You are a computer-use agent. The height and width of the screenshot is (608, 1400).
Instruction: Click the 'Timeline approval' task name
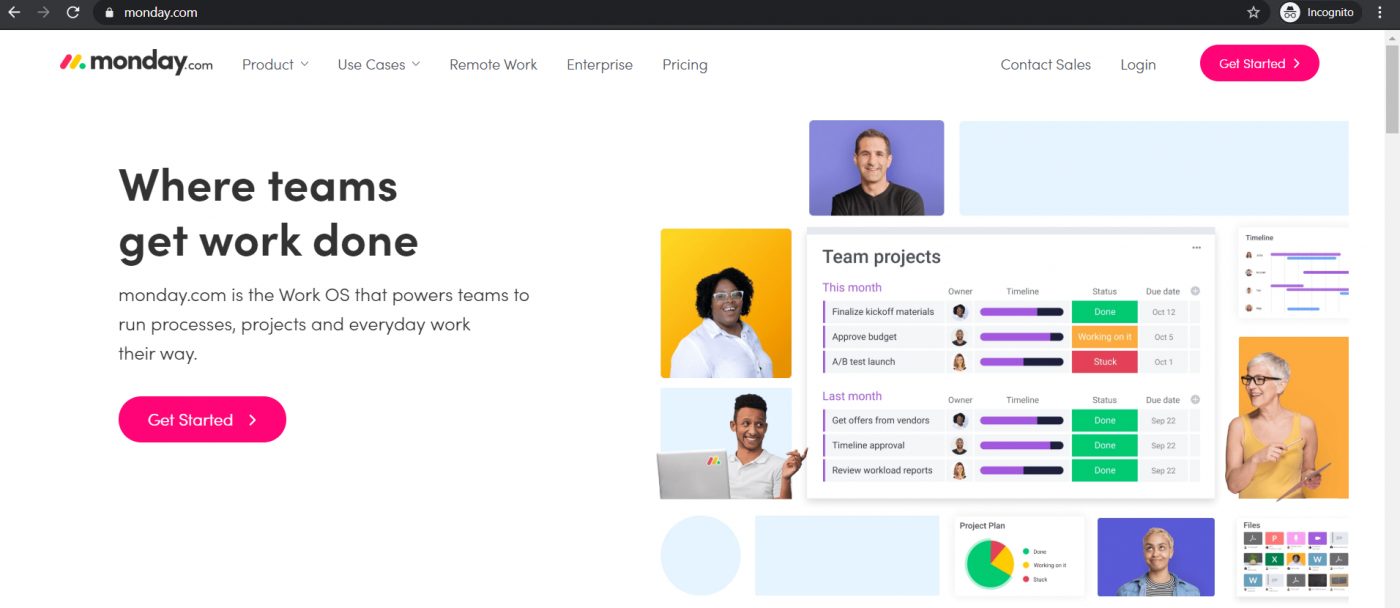(x=868, y=445)
